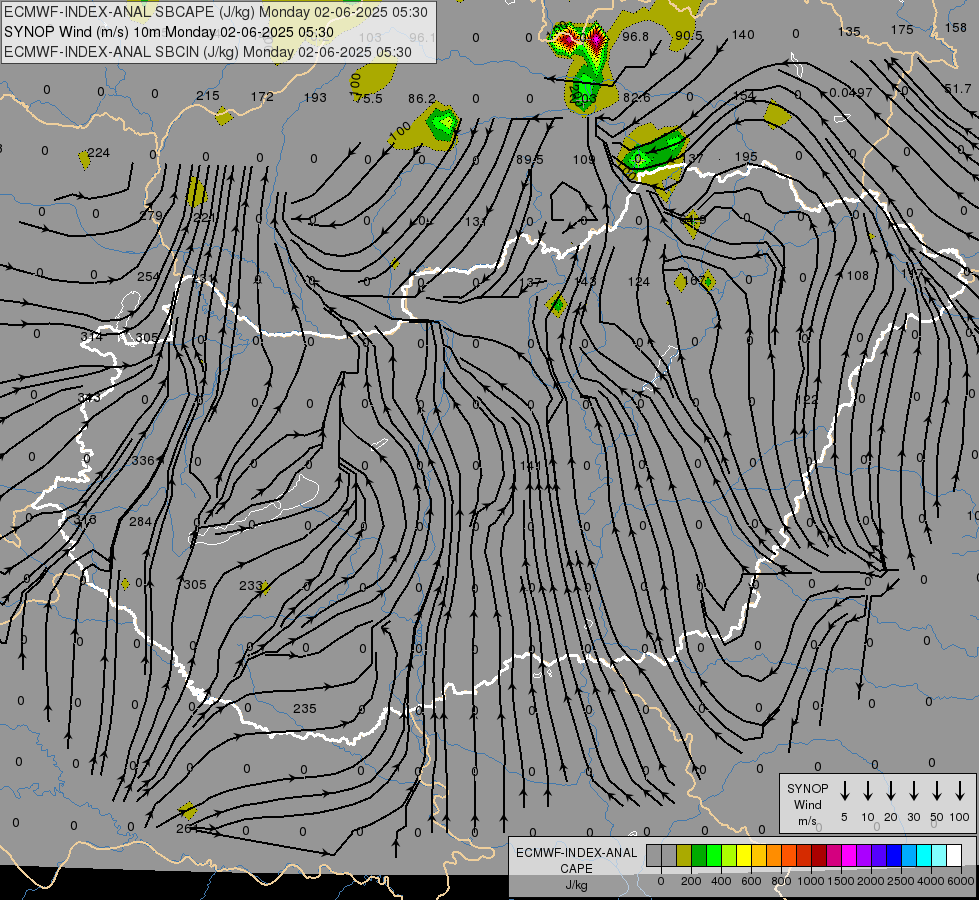Pick the white CAPE legend swatch

coord(953,856)
